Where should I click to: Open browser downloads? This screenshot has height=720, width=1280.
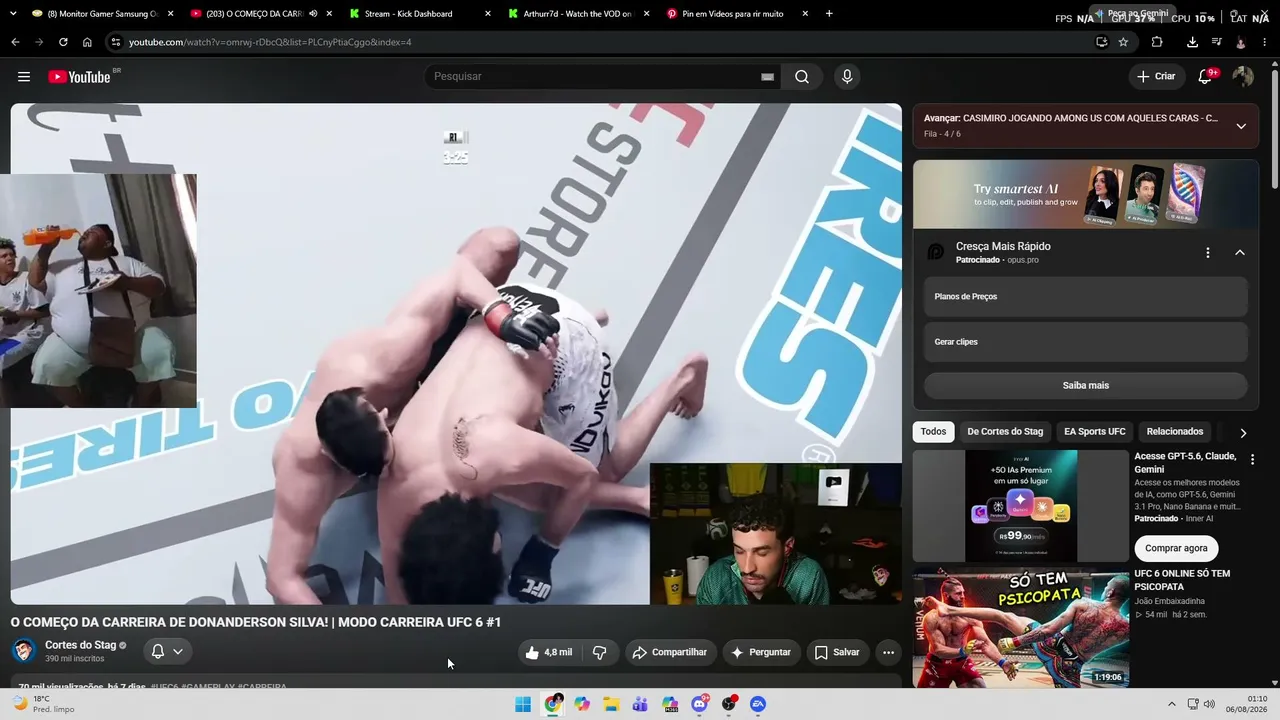(1192, 42)
